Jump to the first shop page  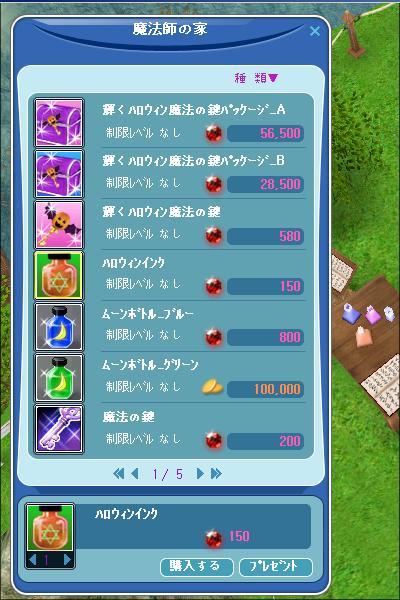(118, 474)
